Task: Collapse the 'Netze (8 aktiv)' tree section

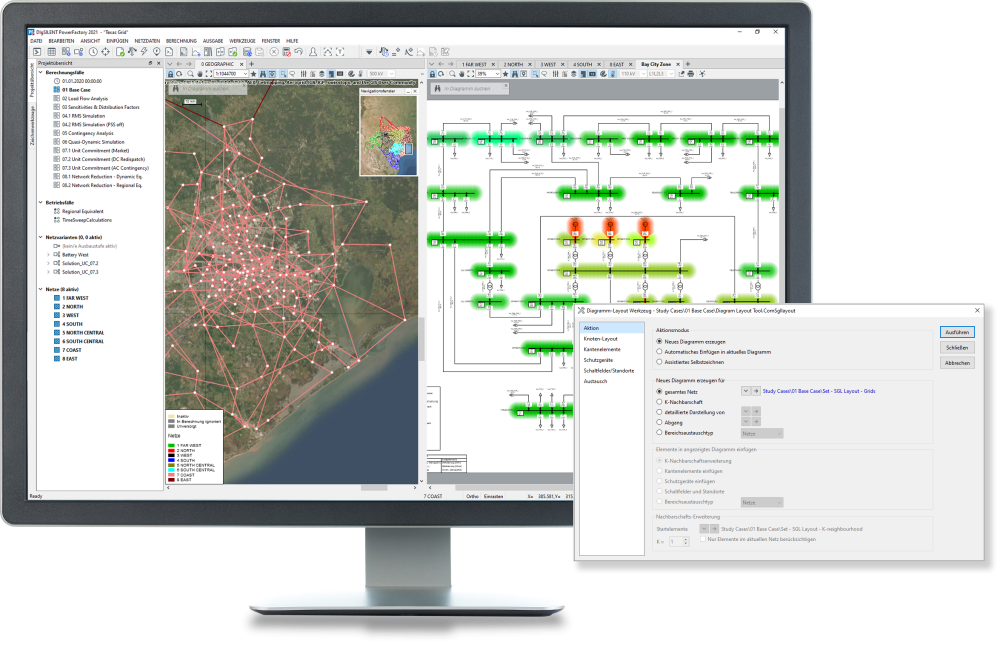Action: click(41, 290)
